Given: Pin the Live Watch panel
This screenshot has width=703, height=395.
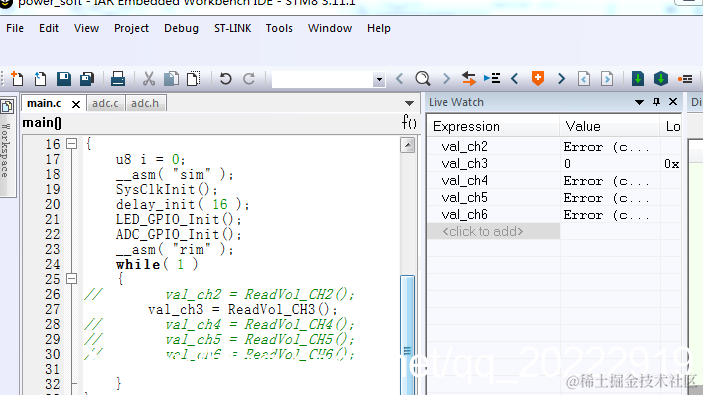Looking at the screenshot, I should (x=656, y=102).
